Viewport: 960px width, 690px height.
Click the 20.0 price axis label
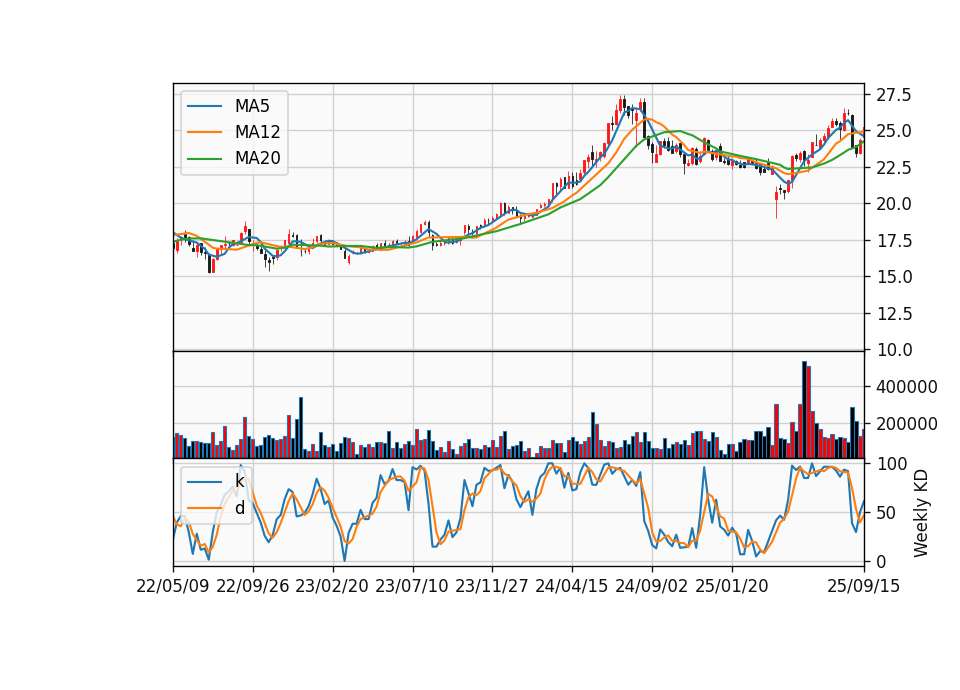tap(894, 204)
